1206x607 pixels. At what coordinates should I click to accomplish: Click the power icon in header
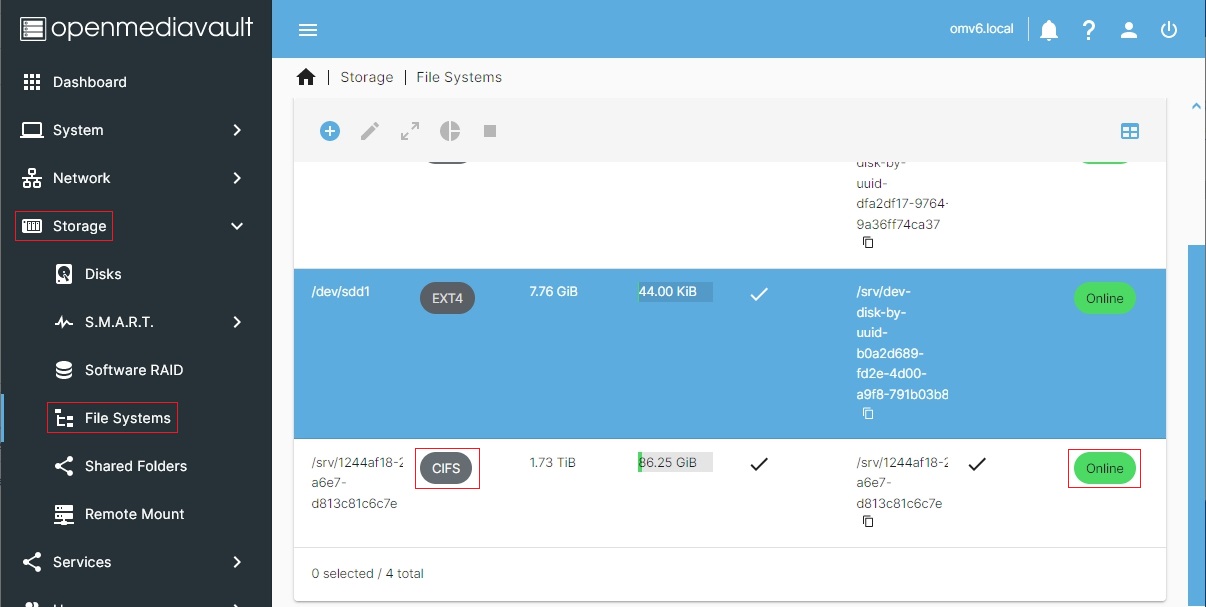tap(1169, 30)
